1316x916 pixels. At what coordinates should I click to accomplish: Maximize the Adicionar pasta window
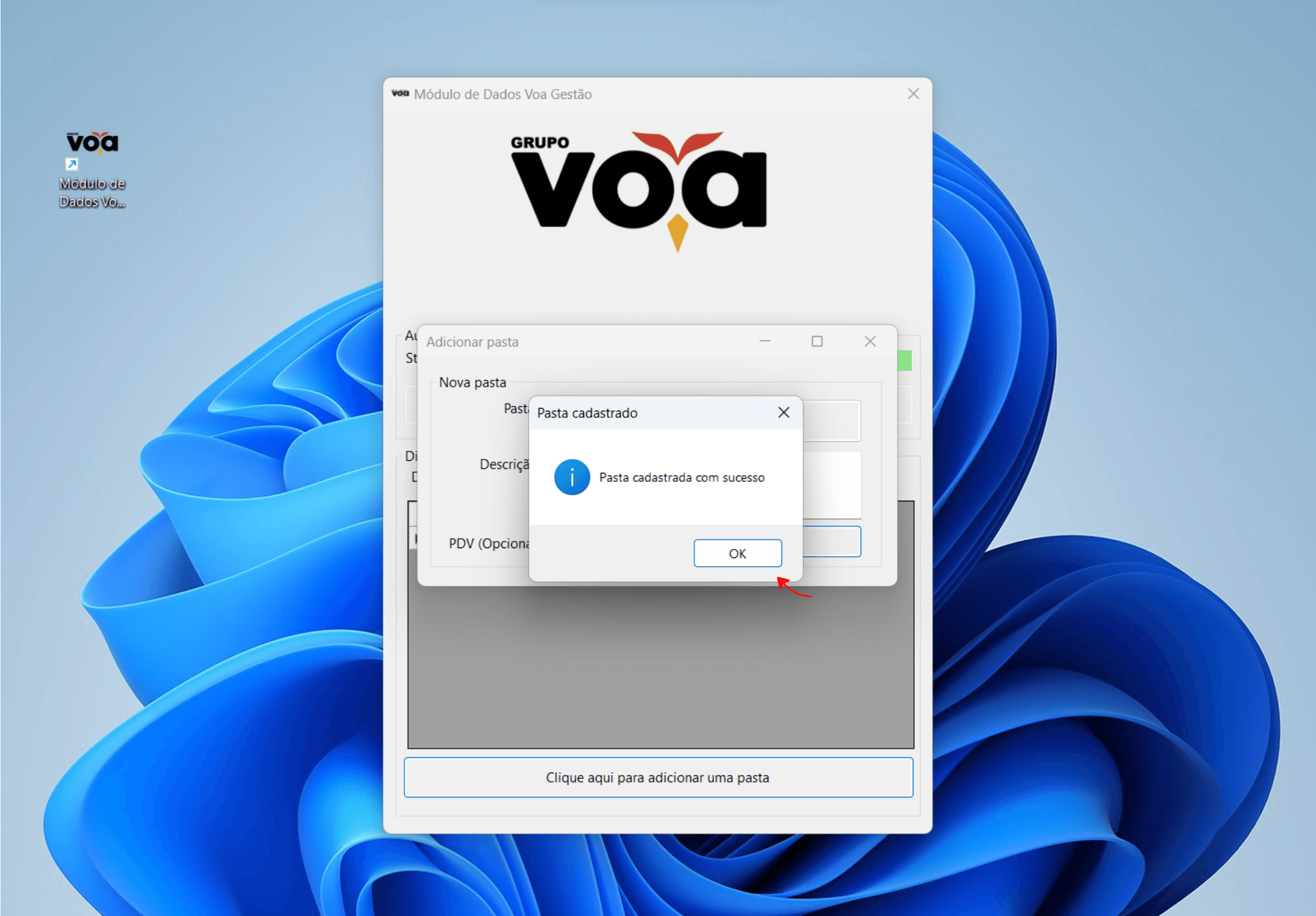click(817, 342)
